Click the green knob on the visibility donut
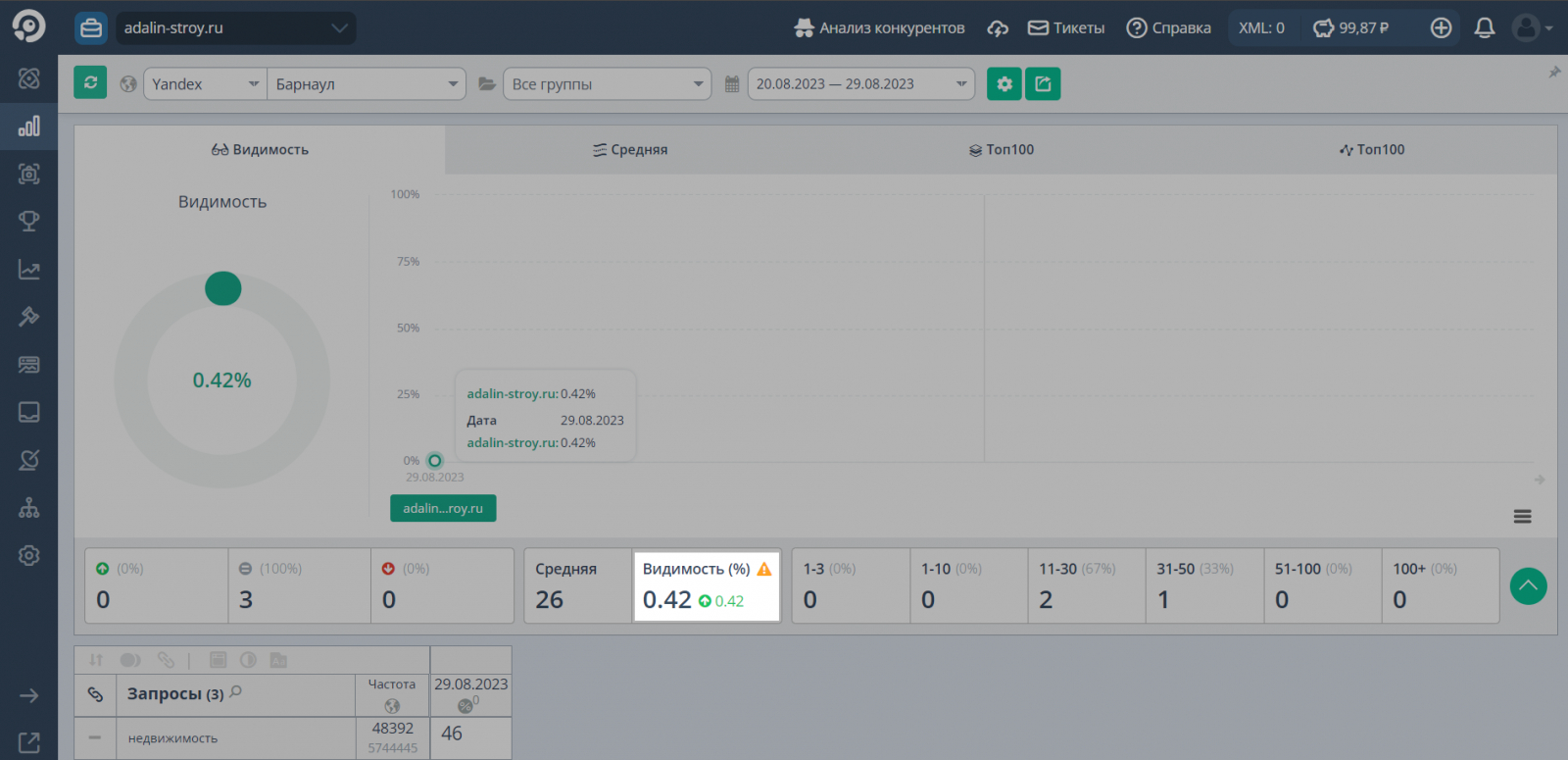Viewport: 1568px width, 760px height. (x=222, y=288)
